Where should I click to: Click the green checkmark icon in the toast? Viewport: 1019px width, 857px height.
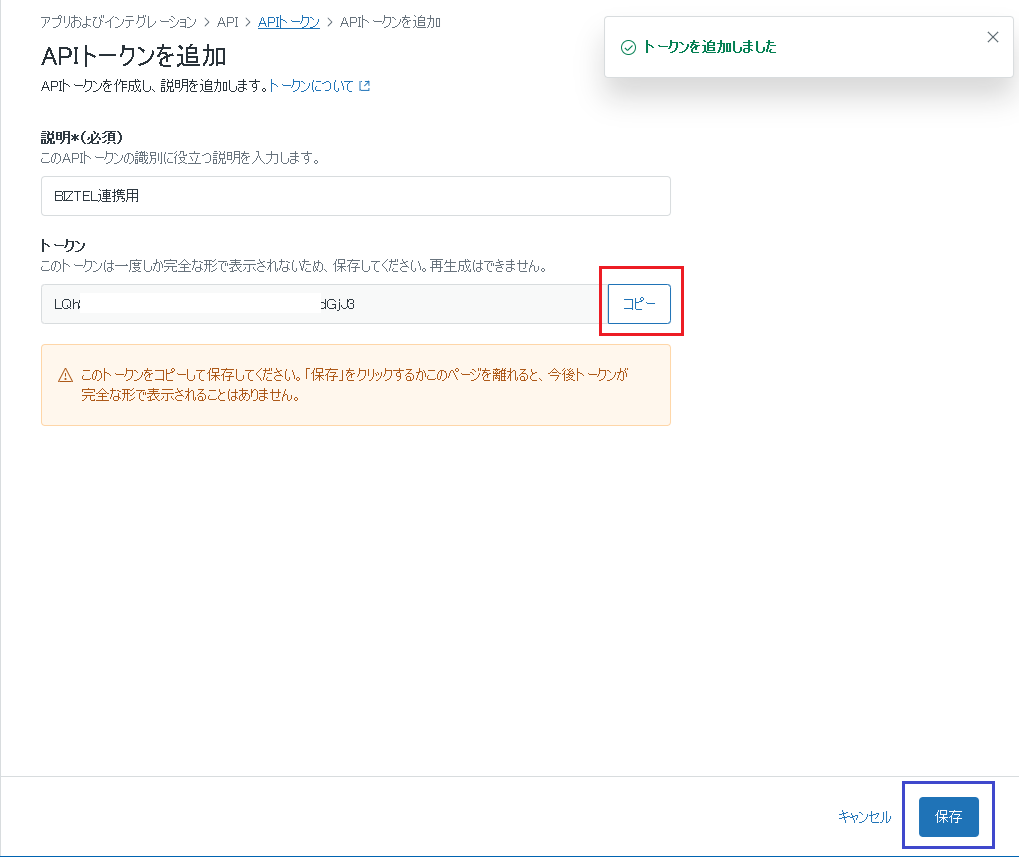[x=628, y=46]
